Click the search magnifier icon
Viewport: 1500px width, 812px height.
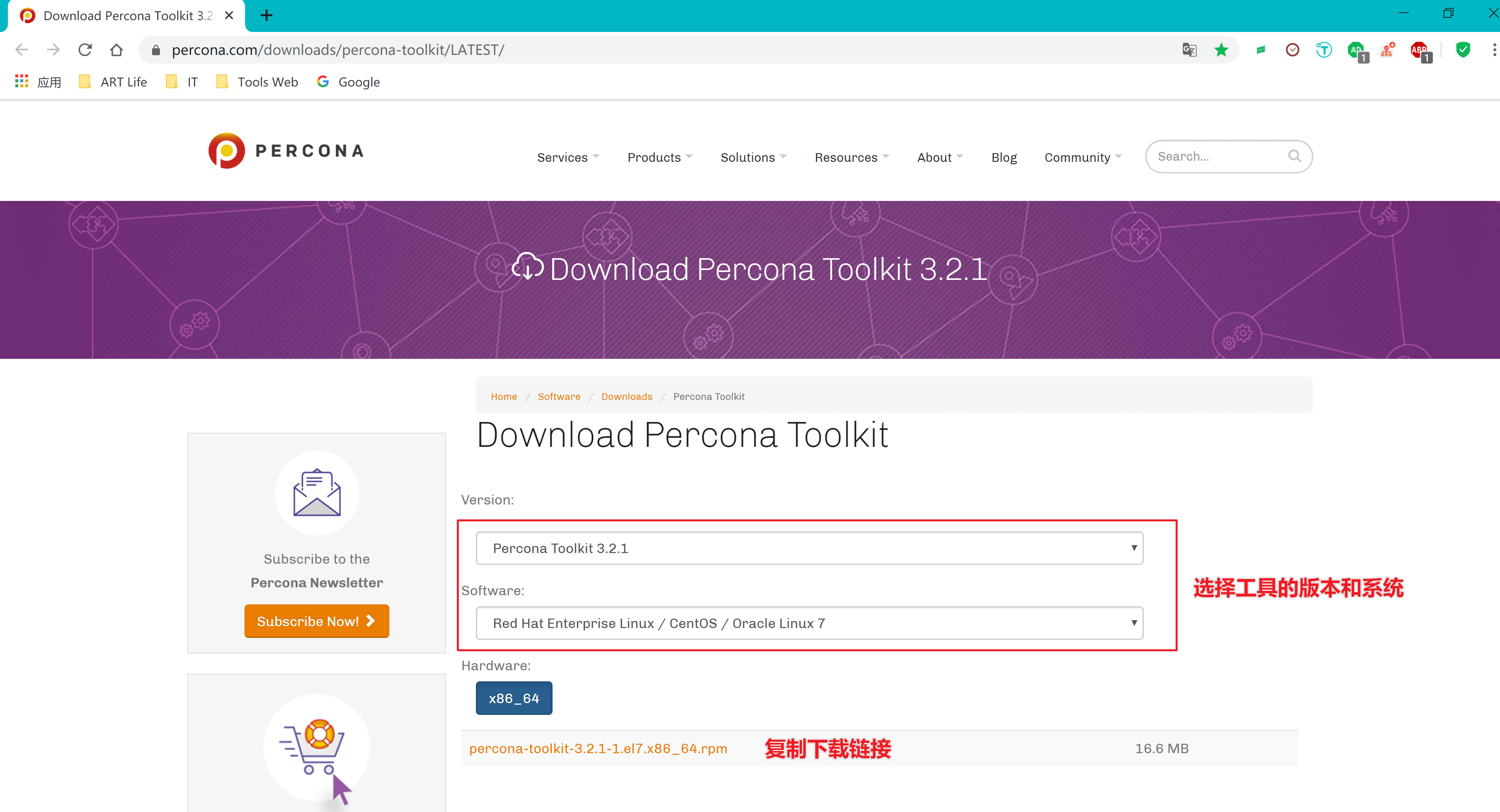[1294, 156]
